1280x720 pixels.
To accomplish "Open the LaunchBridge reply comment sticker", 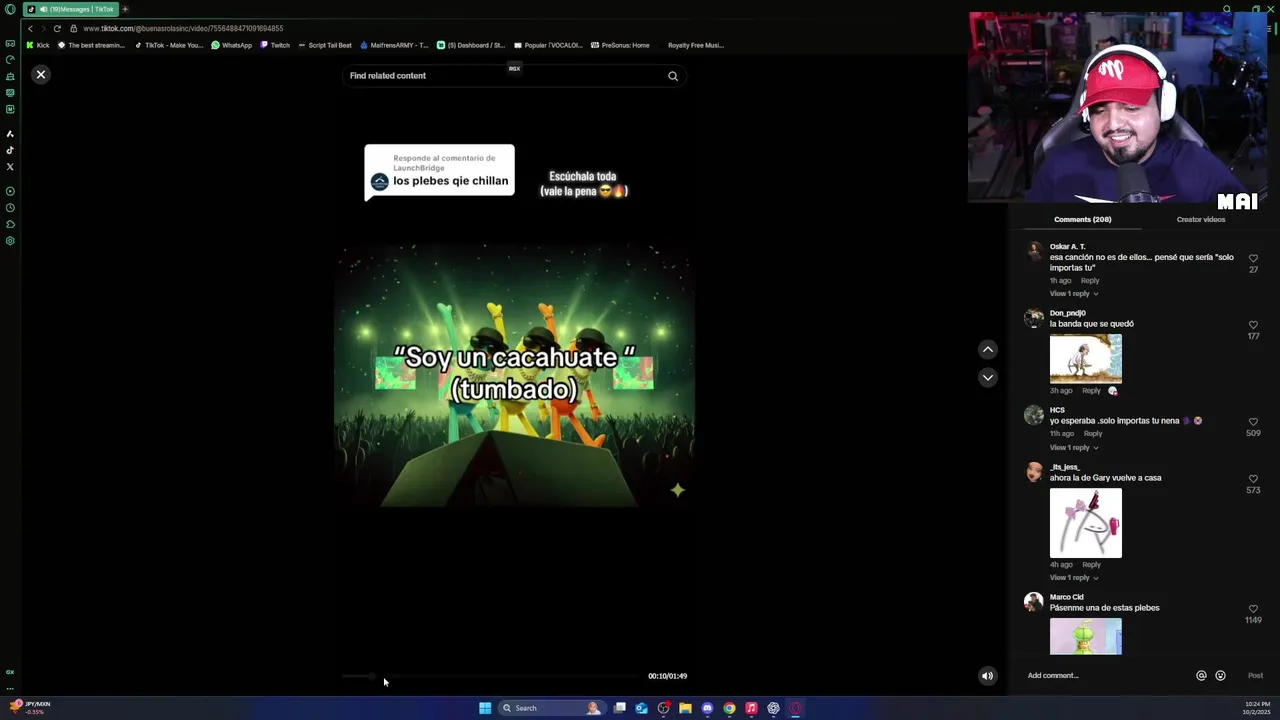I will click(439, 172).
